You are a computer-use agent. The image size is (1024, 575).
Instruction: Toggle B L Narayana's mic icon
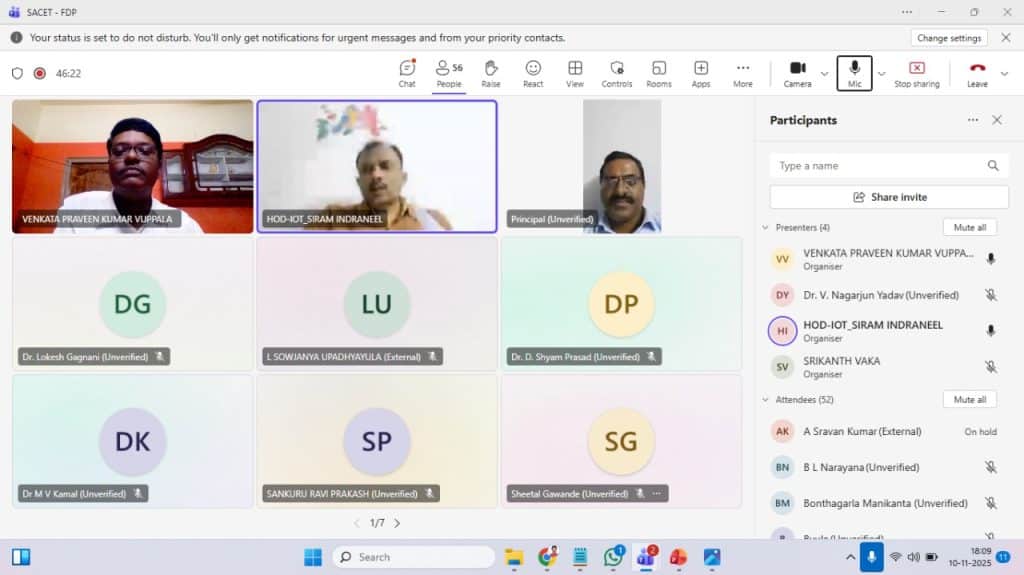point(991,467)
